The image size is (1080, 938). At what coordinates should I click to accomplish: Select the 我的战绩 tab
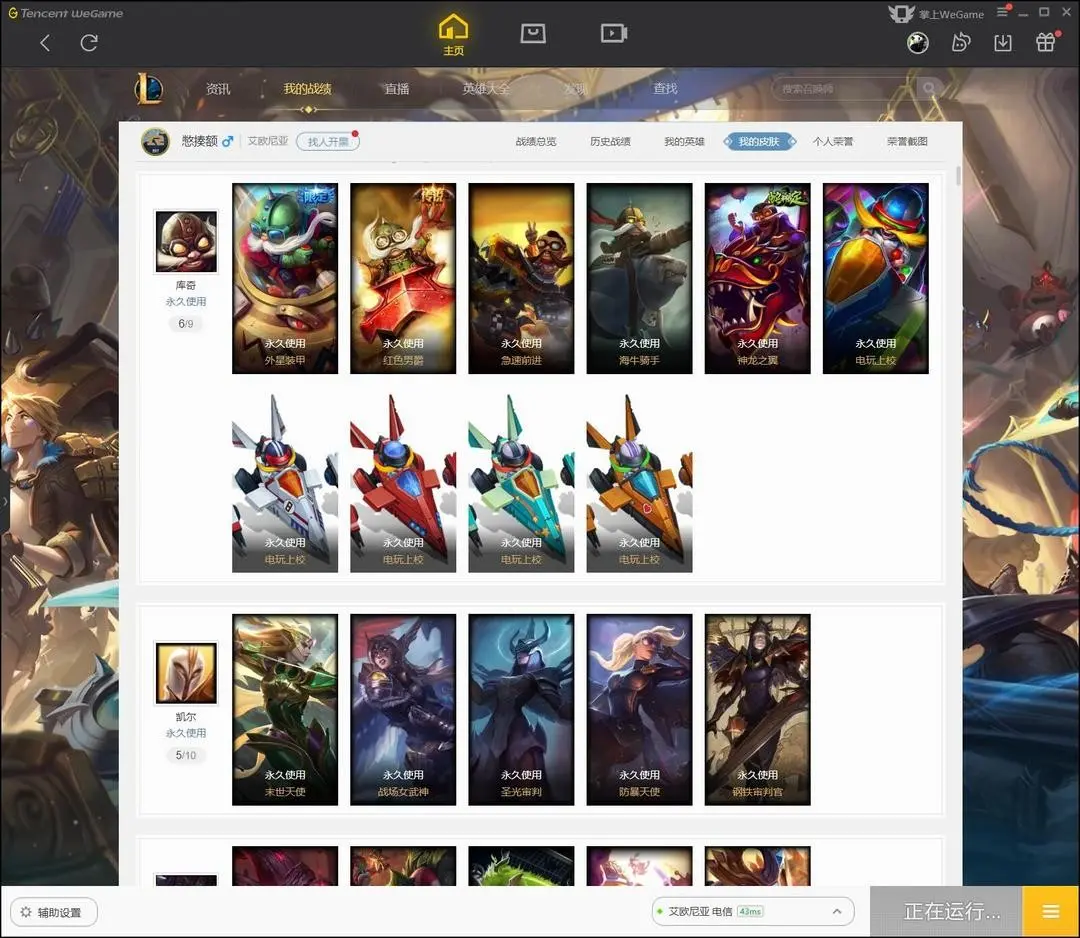[x=308, y=89]
